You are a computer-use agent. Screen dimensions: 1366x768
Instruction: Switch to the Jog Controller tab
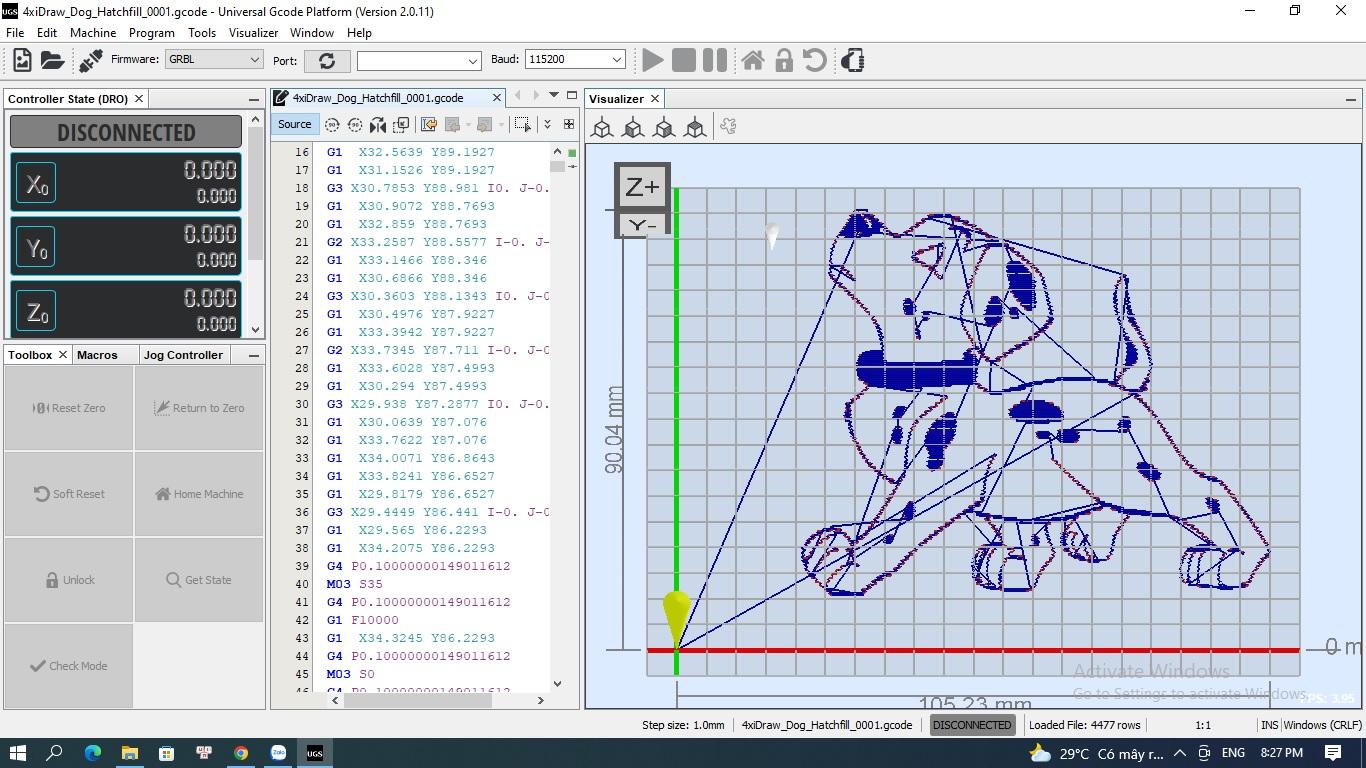click(183, 355)
